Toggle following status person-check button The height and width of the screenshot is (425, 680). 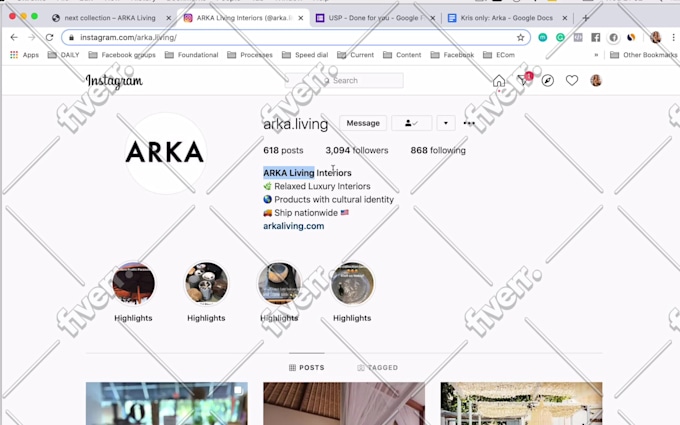[412, 123]
